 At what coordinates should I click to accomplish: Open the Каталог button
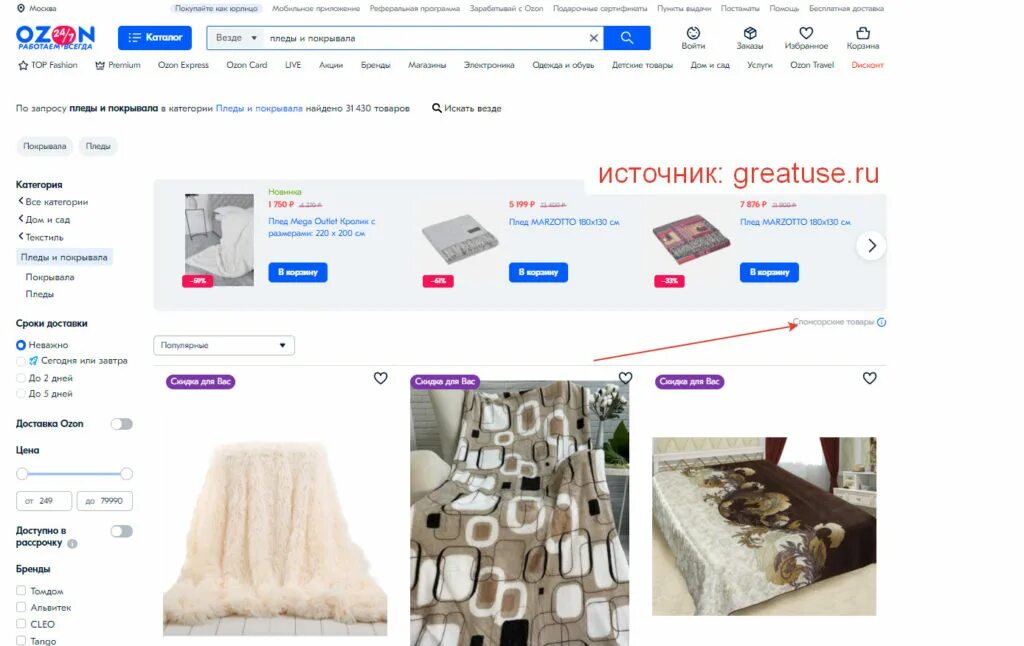[x=155, y=38]
